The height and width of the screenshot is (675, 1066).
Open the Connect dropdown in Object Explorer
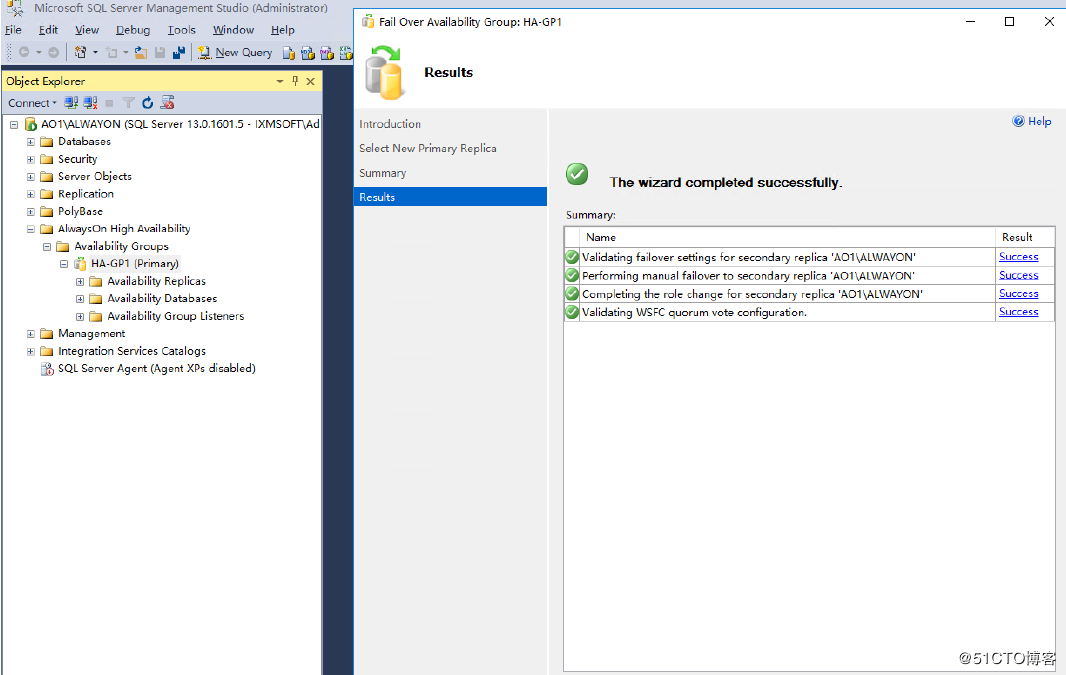point(32,103)
